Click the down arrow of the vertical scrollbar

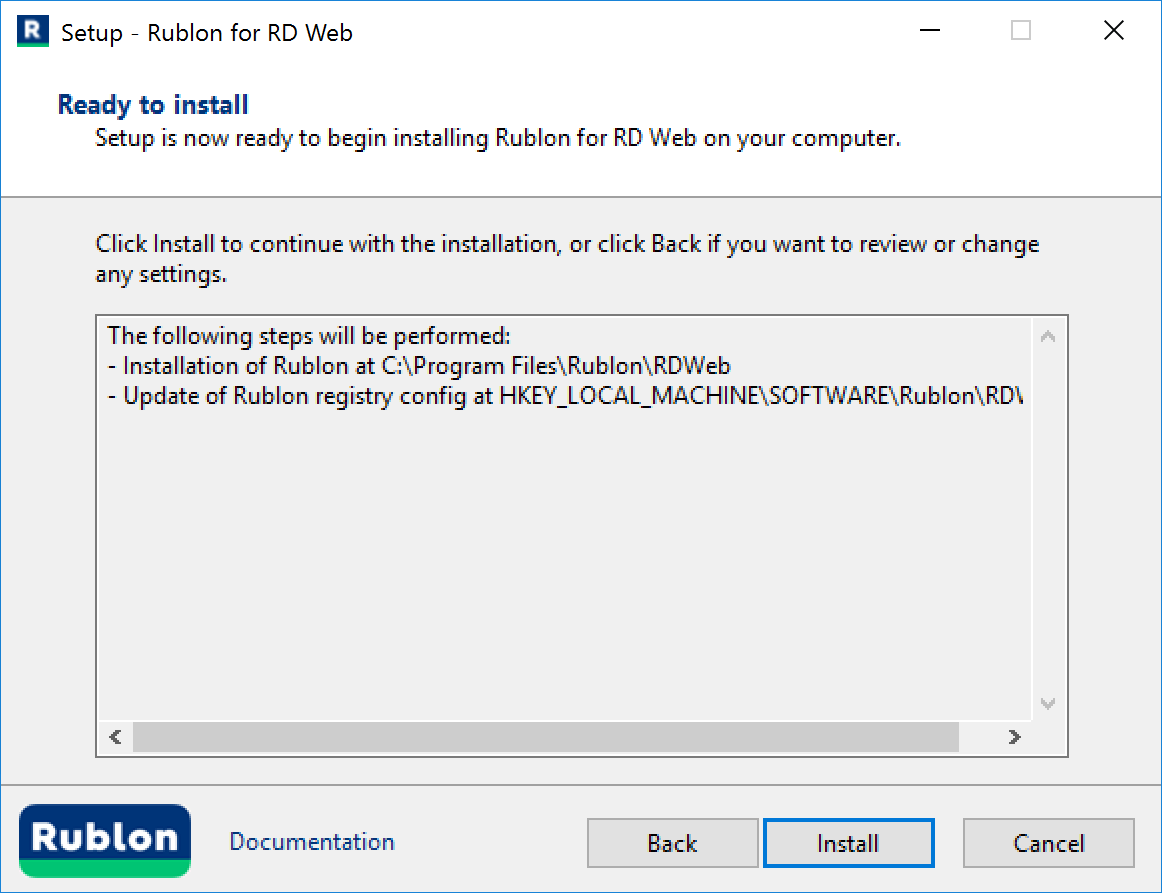click(x=1048, y=704)
